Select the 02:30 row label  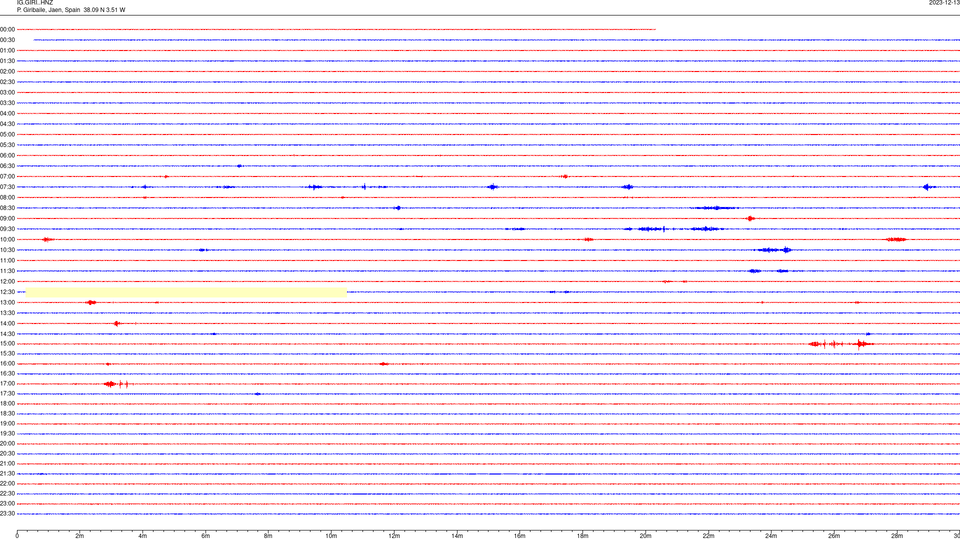[x=7, y=82]
